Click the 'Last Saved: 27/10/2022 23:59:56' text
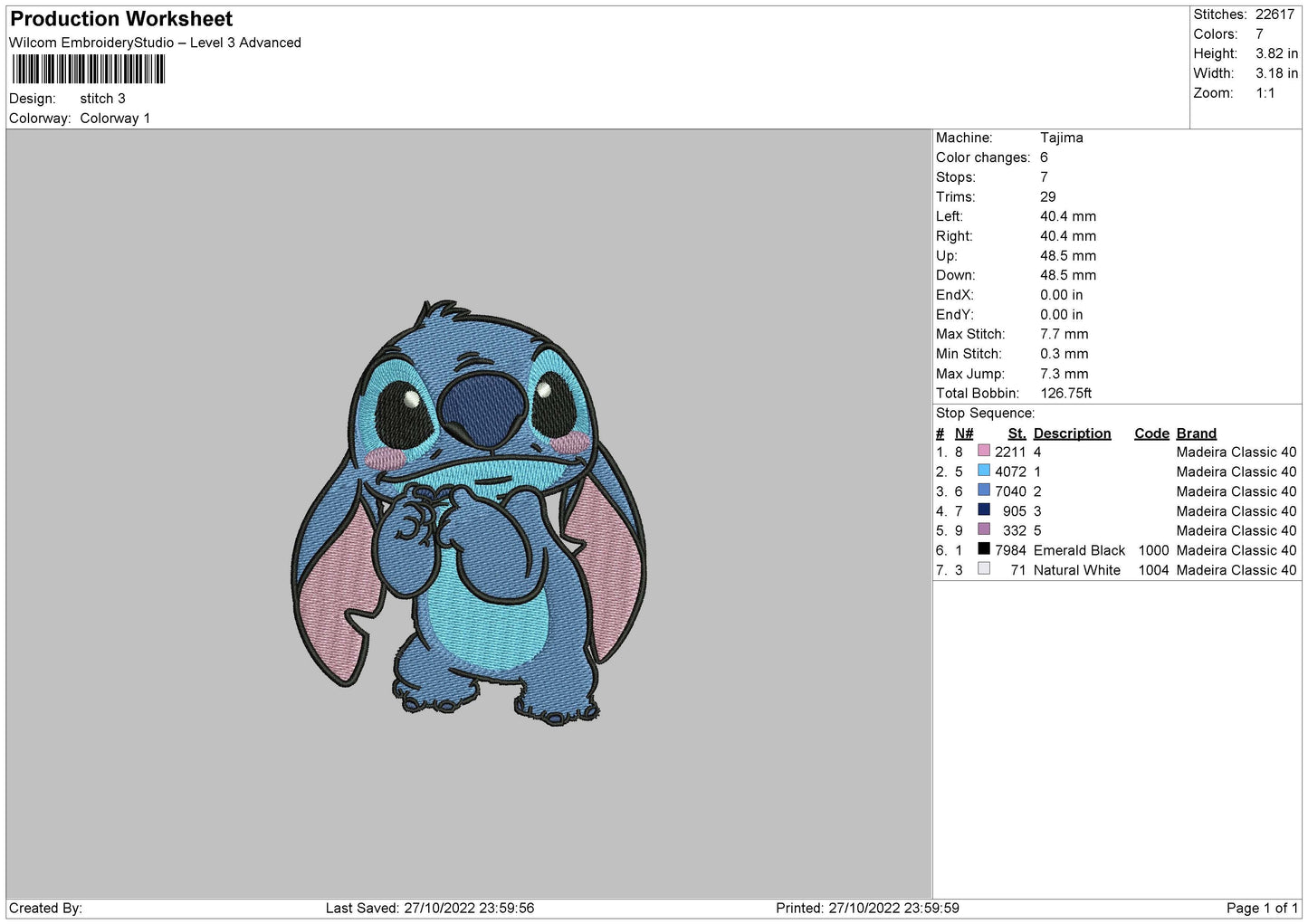Screen dimensions: 1308x924 tap(430, 909)
